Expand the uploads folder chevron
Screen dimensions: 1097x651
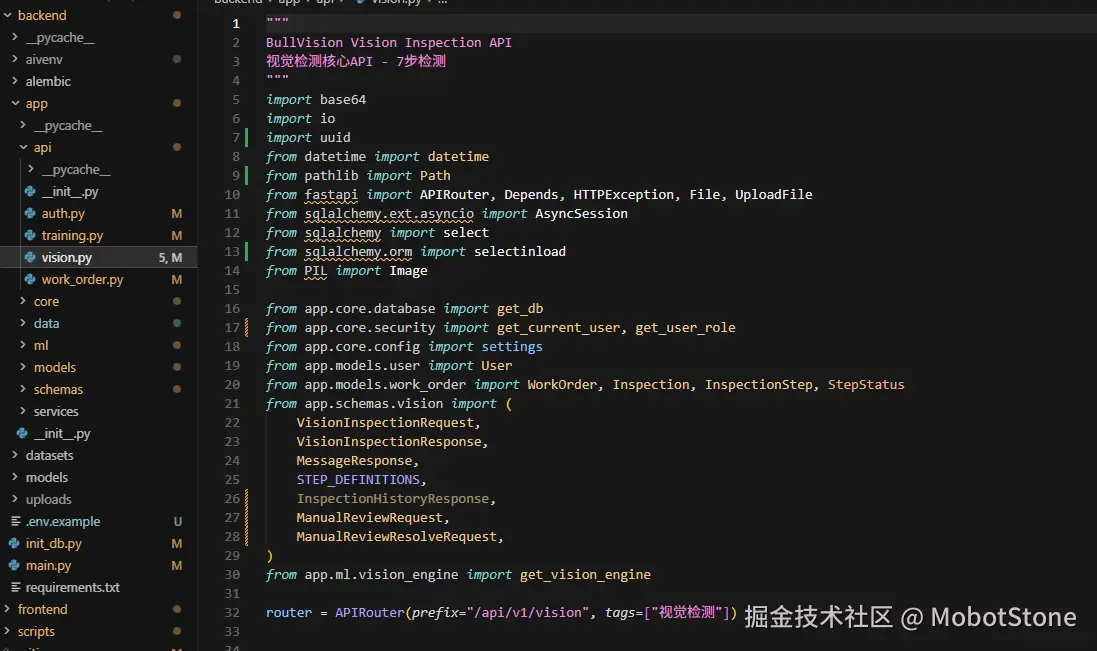pyautogui.click(x=15, y=499)
